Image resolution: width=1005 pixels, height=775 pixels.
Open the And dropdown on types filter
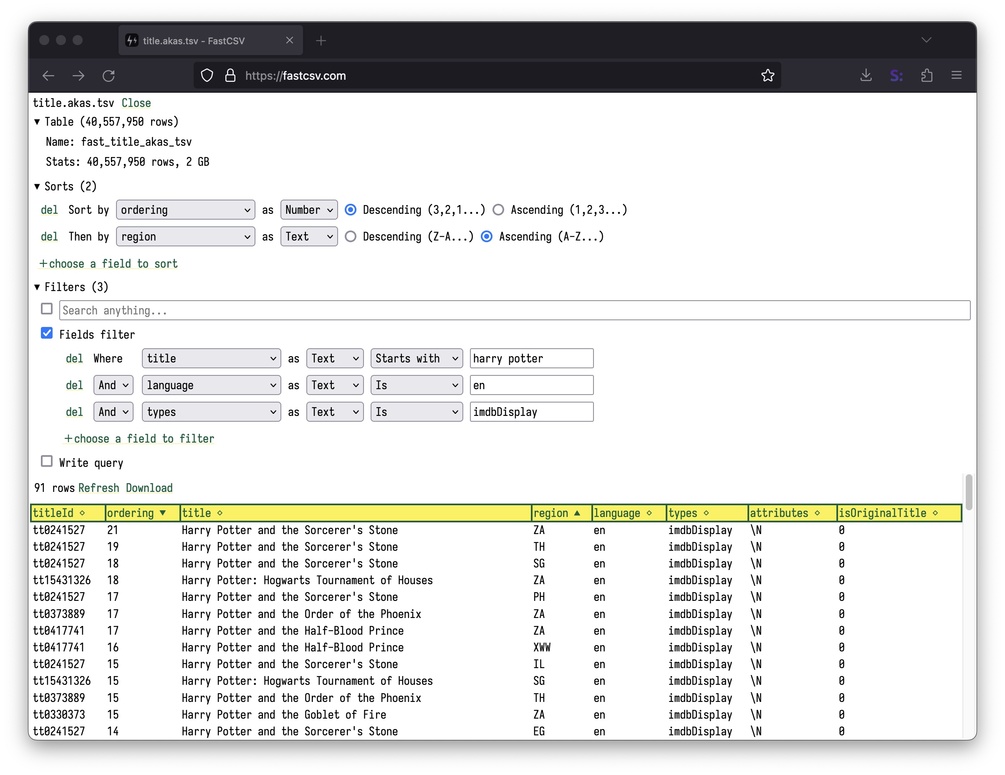pyautogui.click(x=113, y=412)
